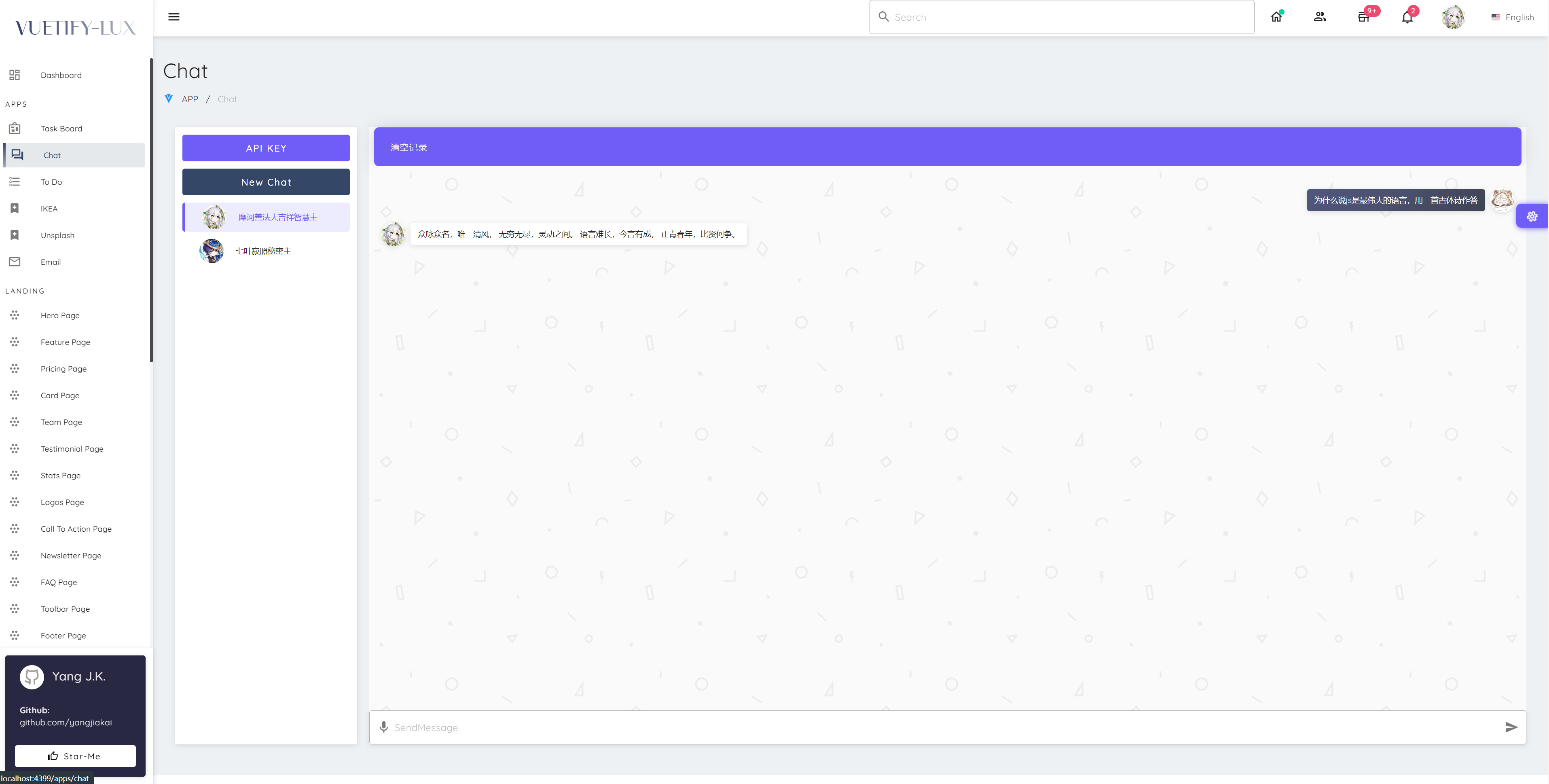Click the user avatar in top bar
This screenshot has width=1549, height=784.
click(1453, 17)
